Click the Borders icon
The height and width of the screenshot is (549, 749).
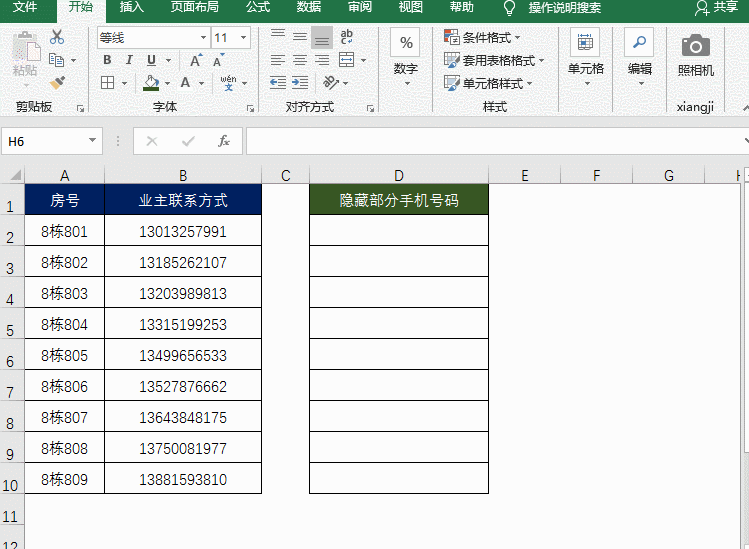(x=107, y=83)
